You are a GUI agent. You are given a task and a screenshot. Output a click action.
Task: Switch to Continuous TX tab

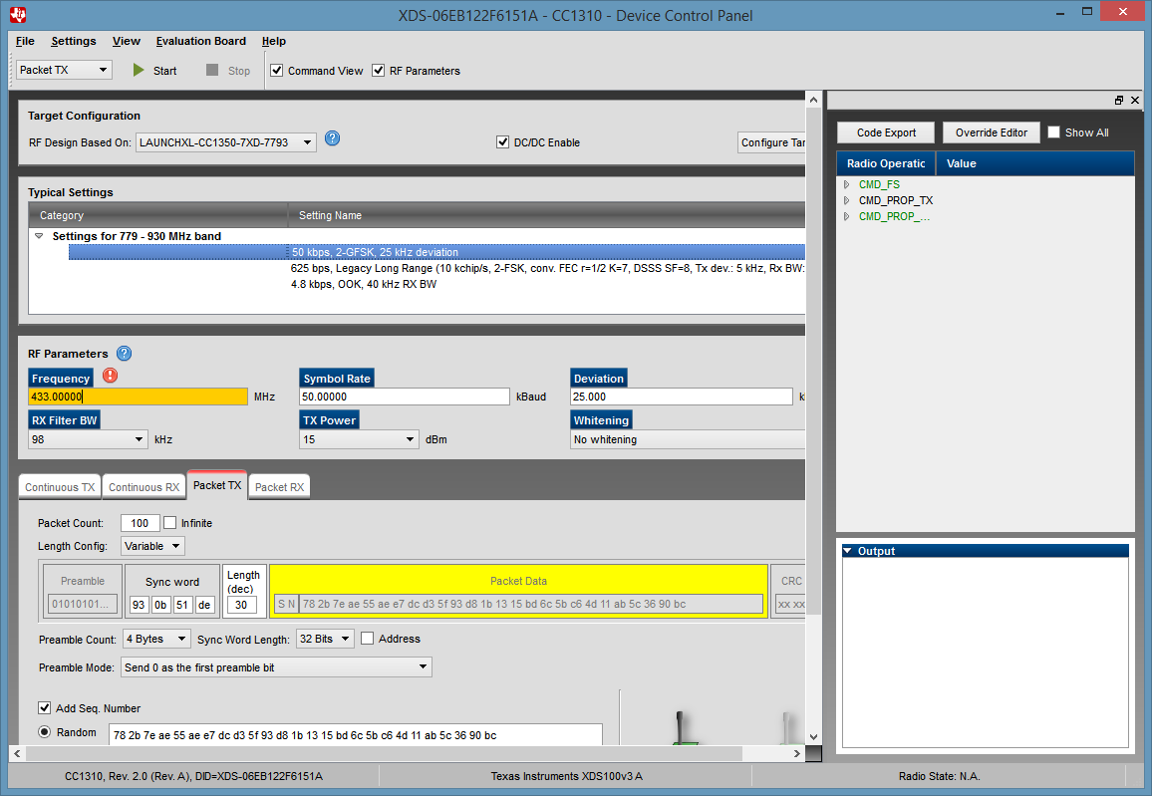(60, 487)
